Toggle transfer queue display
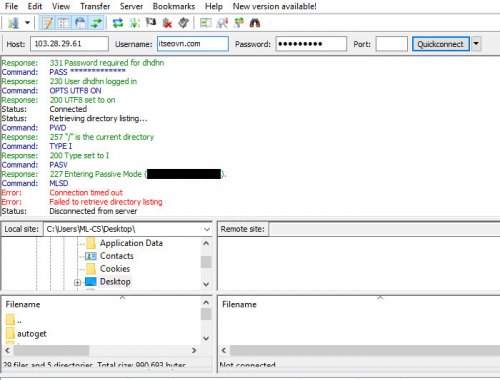The image size is (500, 380). click(97, 23)
